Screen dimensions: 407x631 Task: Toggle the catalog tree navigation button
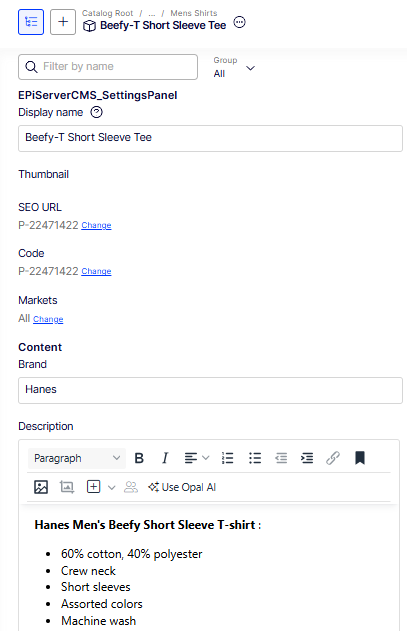(31, 22)
